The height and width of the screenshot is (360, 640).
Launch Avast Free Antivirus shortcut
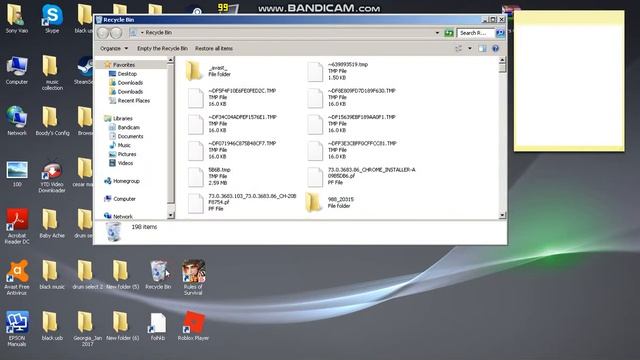(x=17, y=278)
